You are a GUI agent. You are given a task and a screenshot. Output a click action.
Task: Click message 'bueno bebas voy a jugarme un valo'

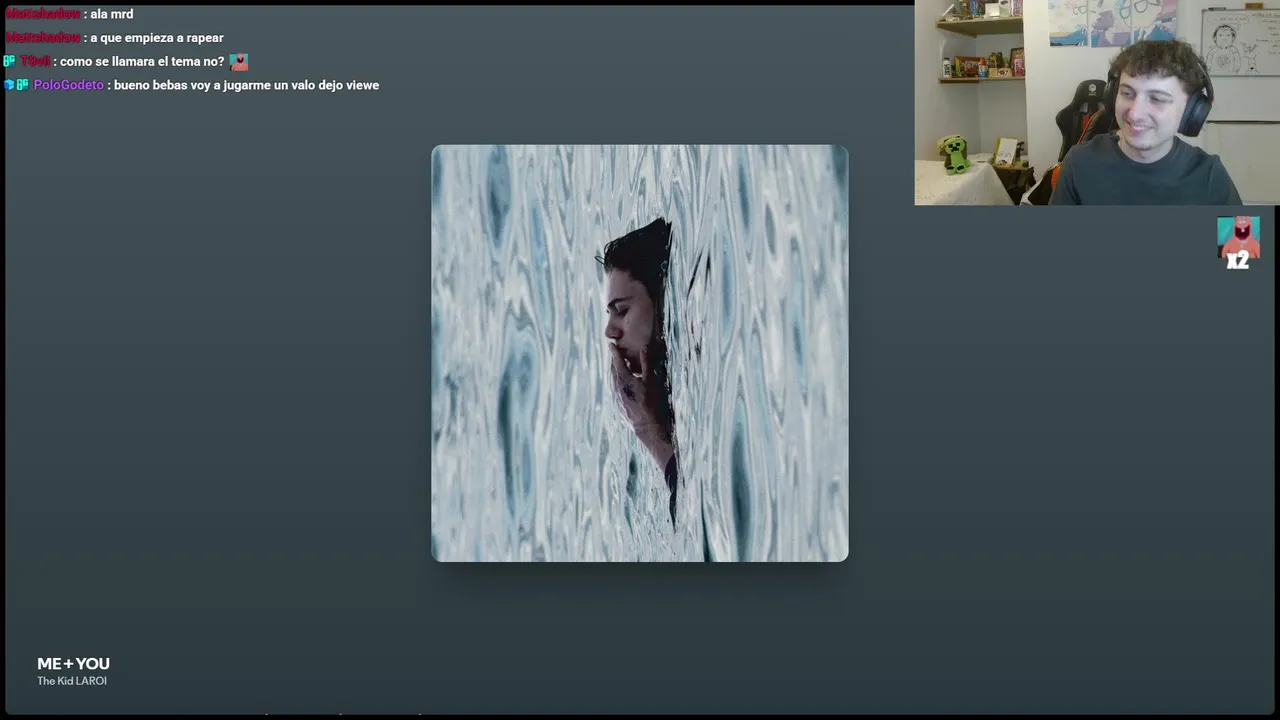pyautogui.click(x=246, y=85)
